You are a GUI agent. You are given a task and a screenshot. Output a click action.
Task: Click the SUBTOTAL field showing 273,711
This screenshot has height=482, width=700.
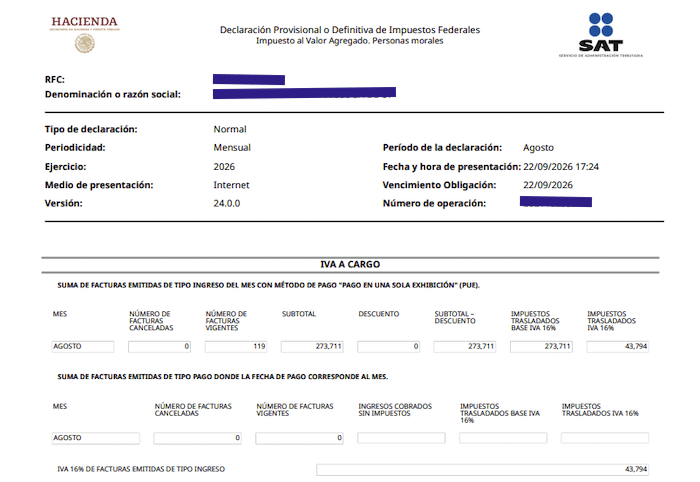(312, 347)
